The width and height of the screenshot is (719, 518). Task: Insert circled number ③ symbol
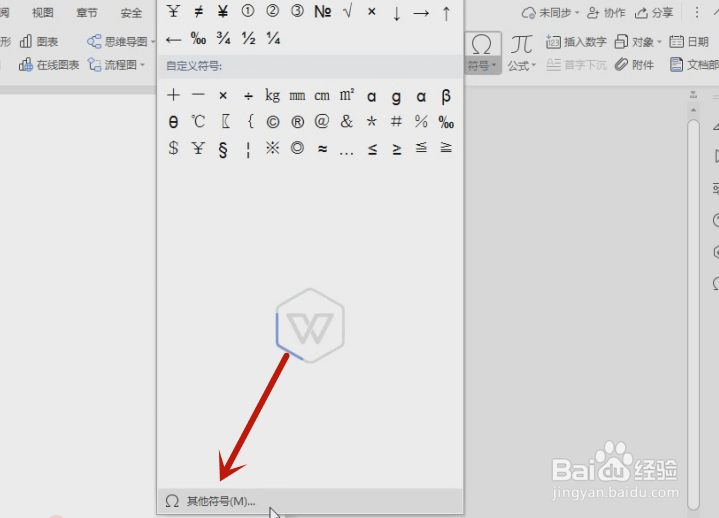tap(298, 11)
